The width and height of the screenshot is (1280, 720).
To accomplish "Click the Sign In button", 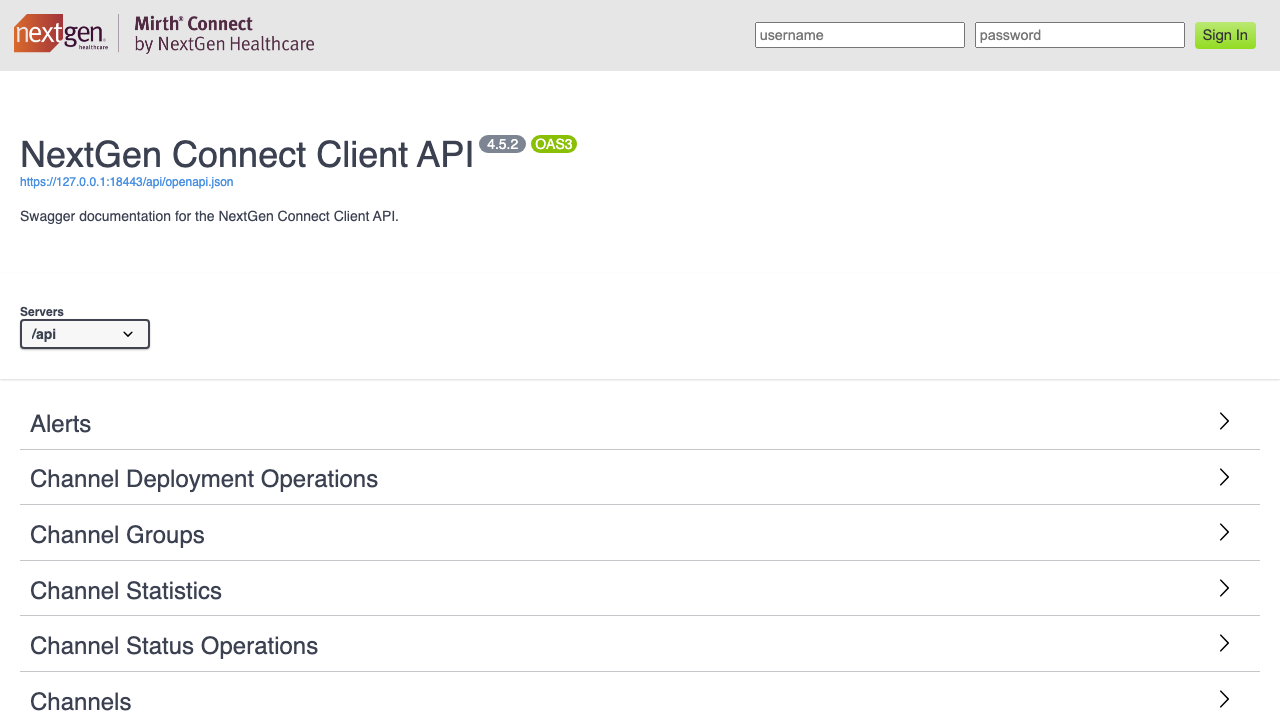I will [1225, 35].
